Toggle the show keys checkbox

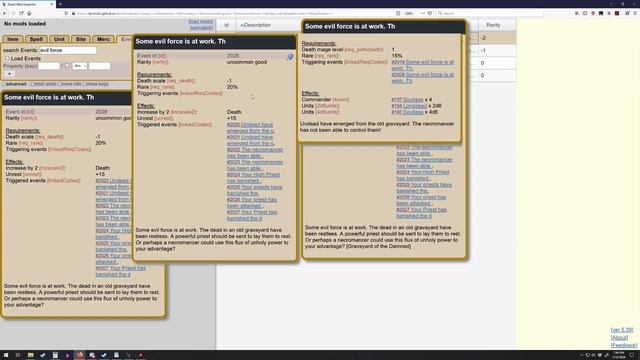tap(84, 84)
